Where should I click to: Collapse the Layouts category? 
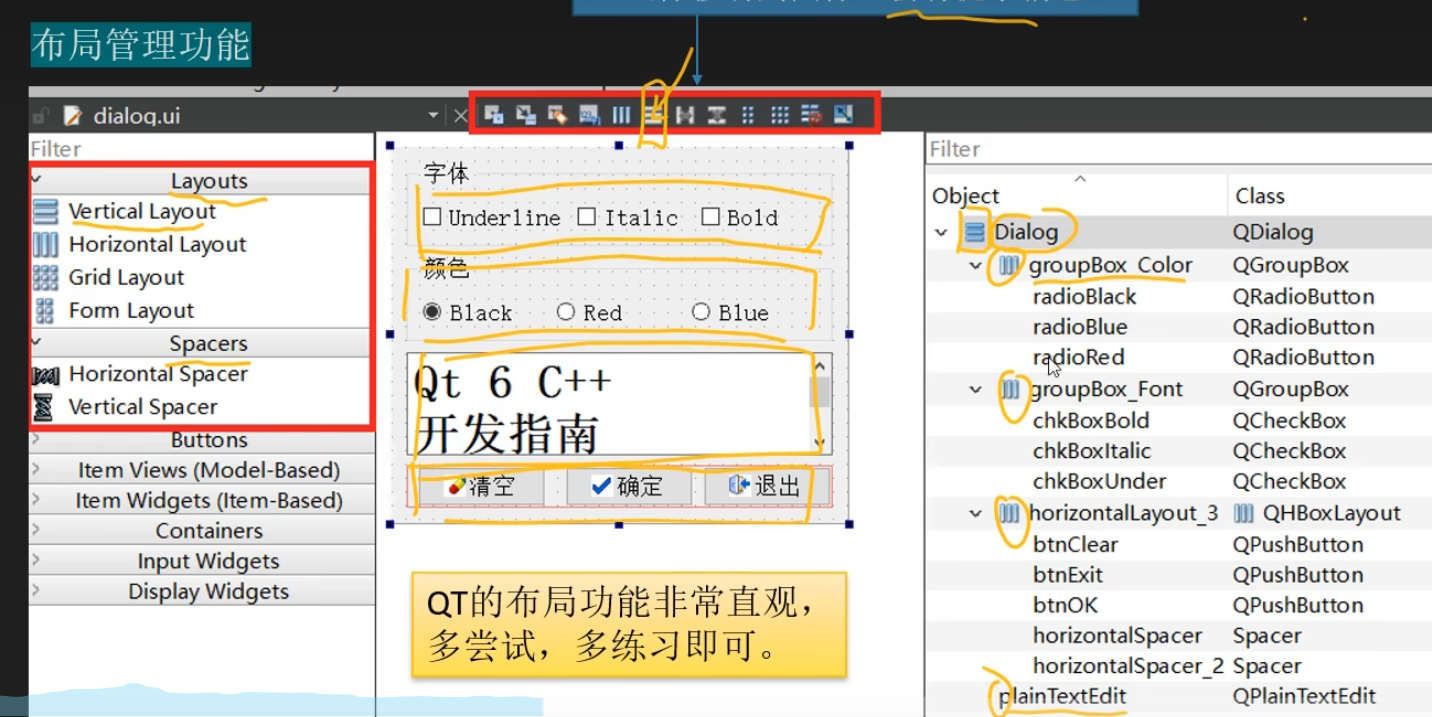click(x=37, y=180)
